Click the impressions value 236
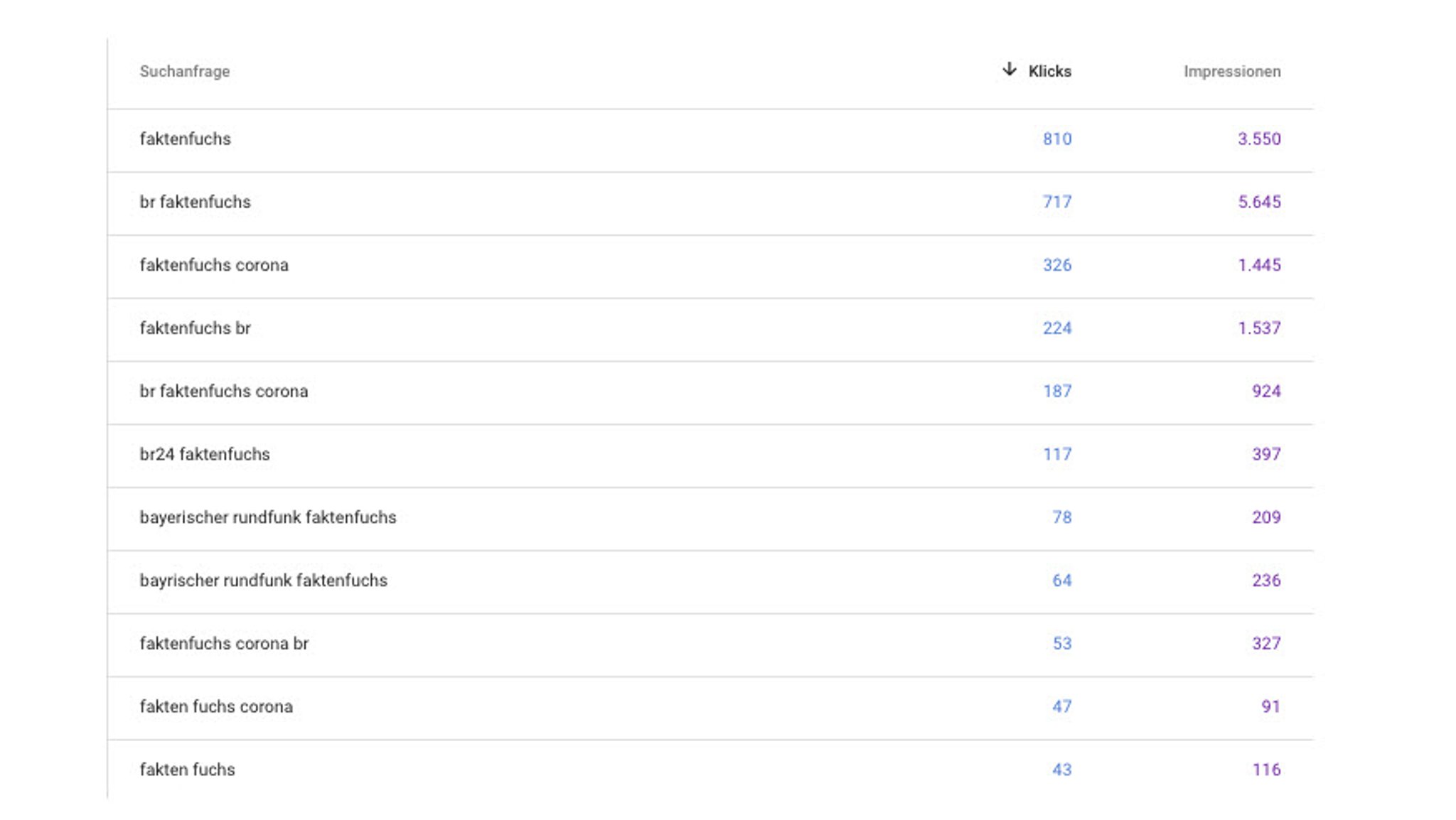 coord(1266,581)
